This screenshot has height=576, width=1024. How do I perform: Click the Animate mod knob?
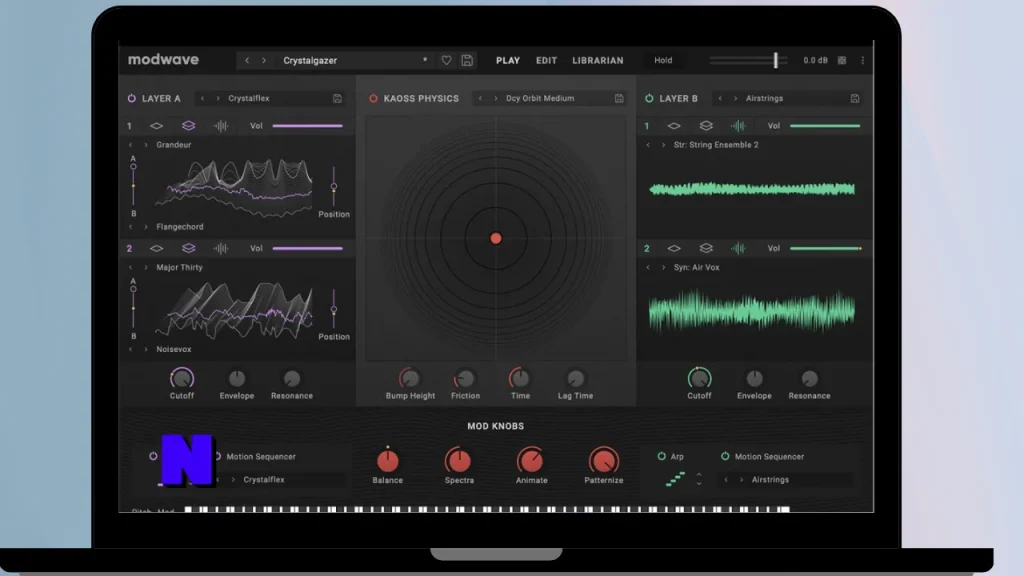tap(531, 461)
